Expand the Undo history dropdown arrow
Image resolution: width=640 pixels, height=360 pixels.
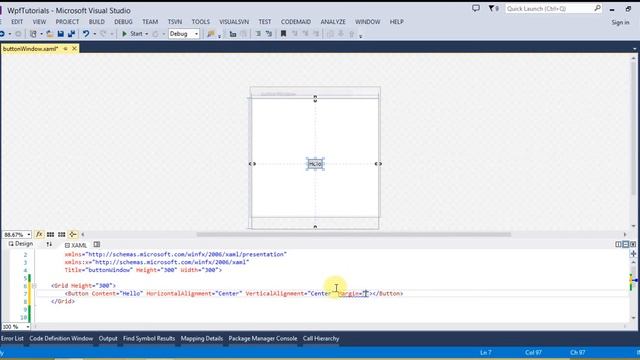(x=94, y=34)
